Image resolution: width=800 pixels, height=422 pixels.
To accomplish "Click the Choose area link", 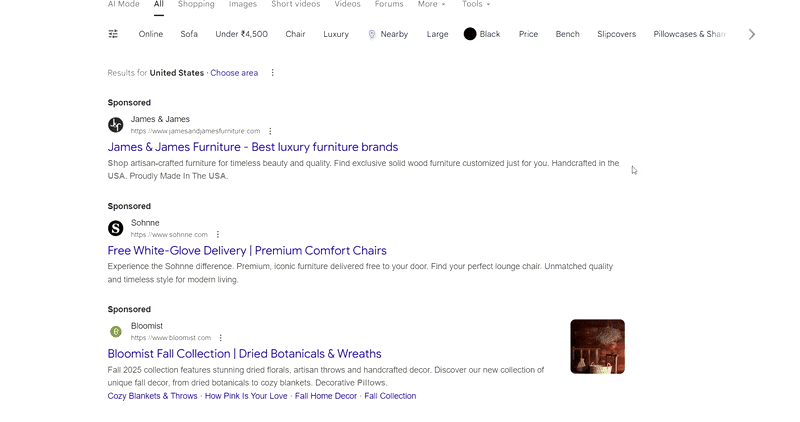I will pyautogui.click(x=234, y=73).
